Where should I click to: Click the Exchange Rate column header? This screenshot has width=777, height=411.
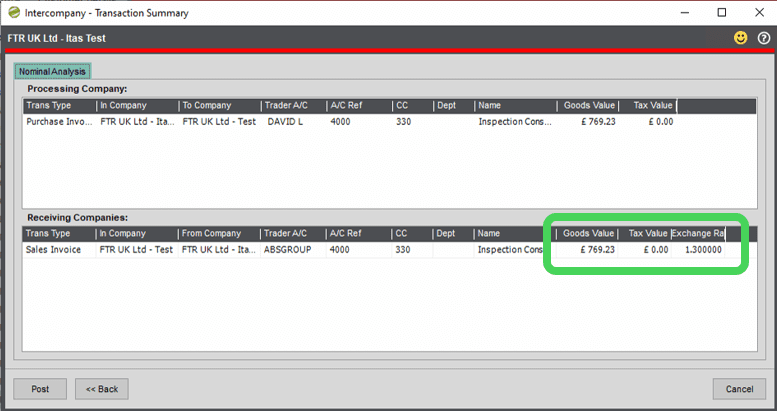click(x=698, y=234)
